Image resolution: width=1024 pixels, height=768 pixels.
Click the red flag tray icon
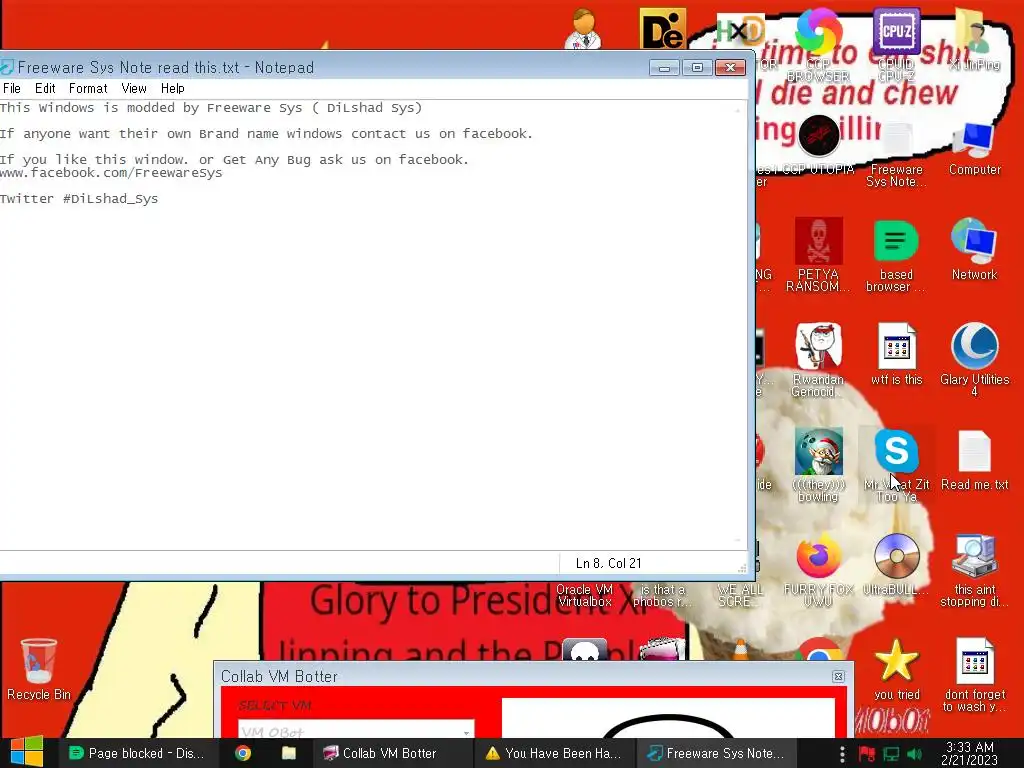[867, 754]
